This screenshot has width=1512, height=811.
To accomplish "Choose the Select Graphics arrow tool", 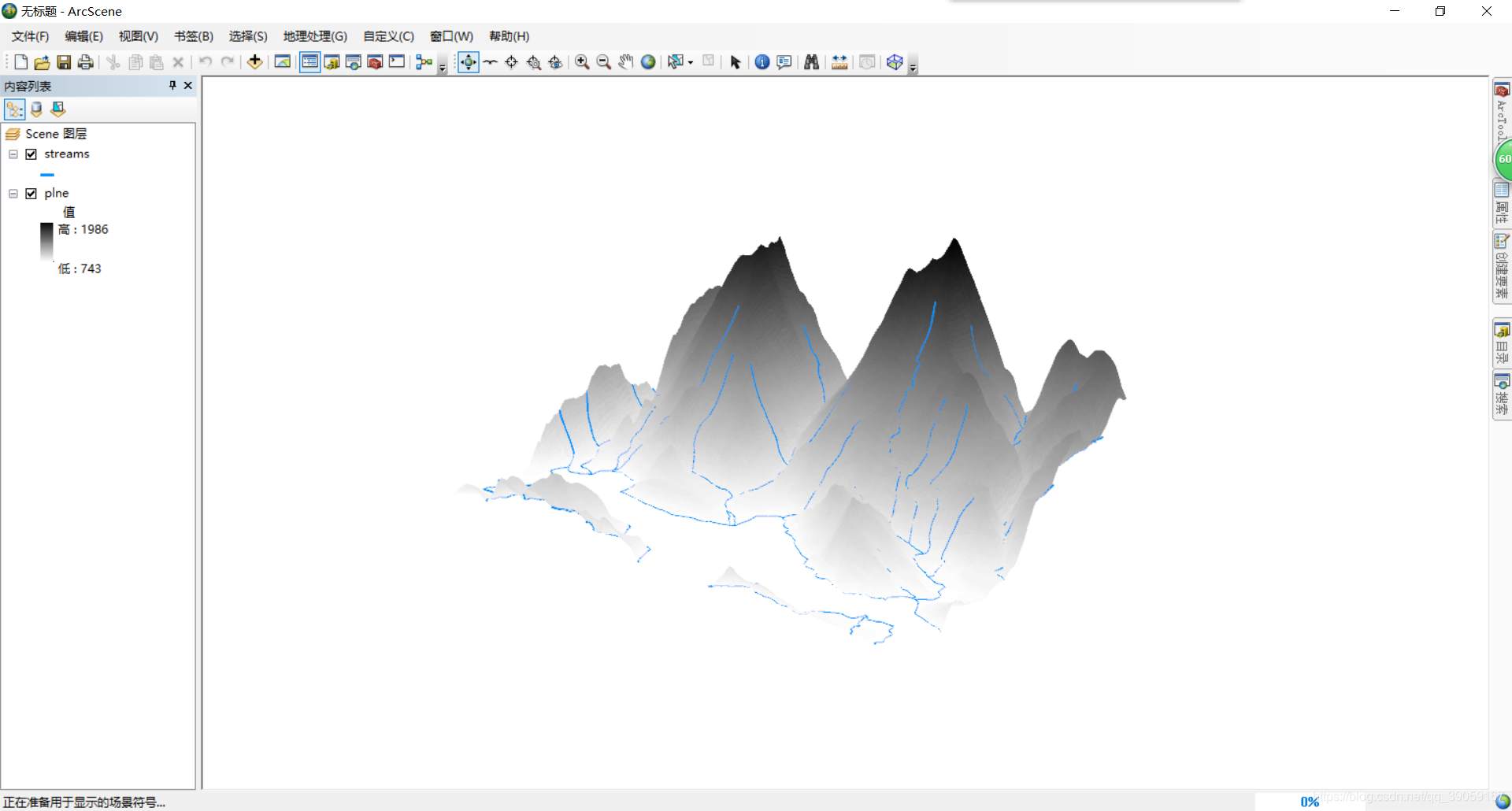I will point(736,62).
